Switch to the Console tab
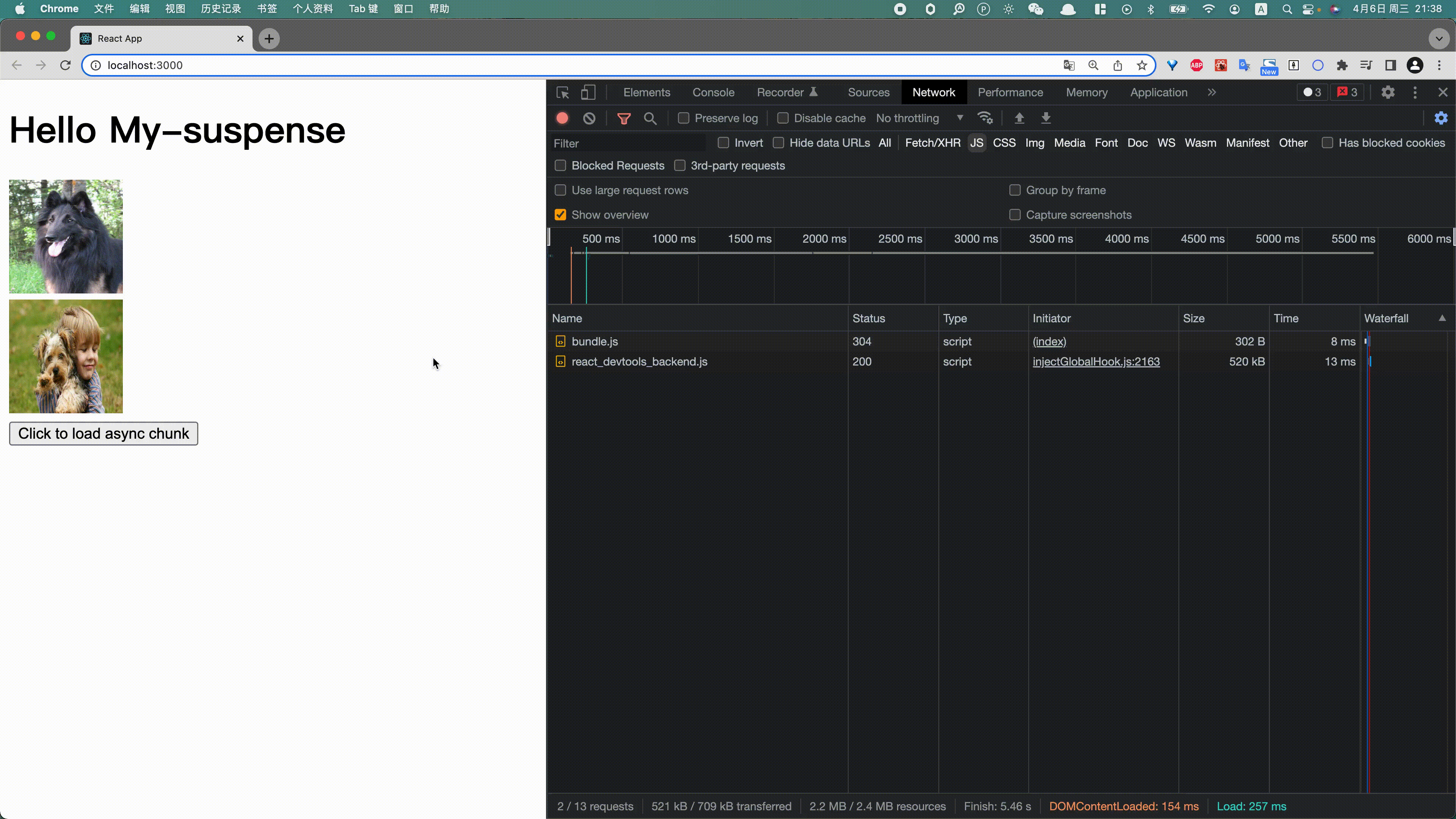Image resolution: width=1456 pixels, height=819 pixels. [x=713, y=92]
